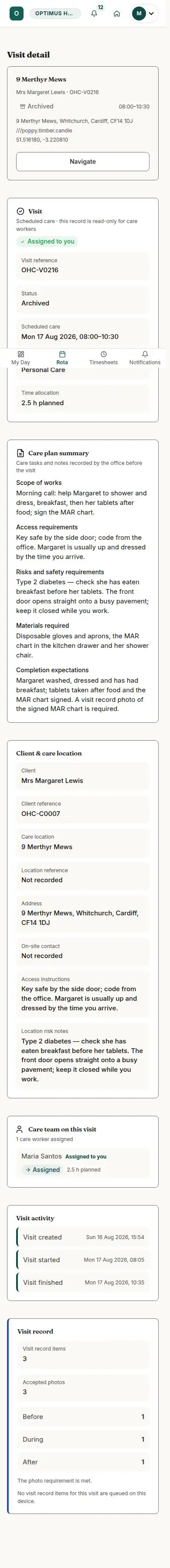
Task: Expand the account chevron next to avatar
Action: coord(151,14)
